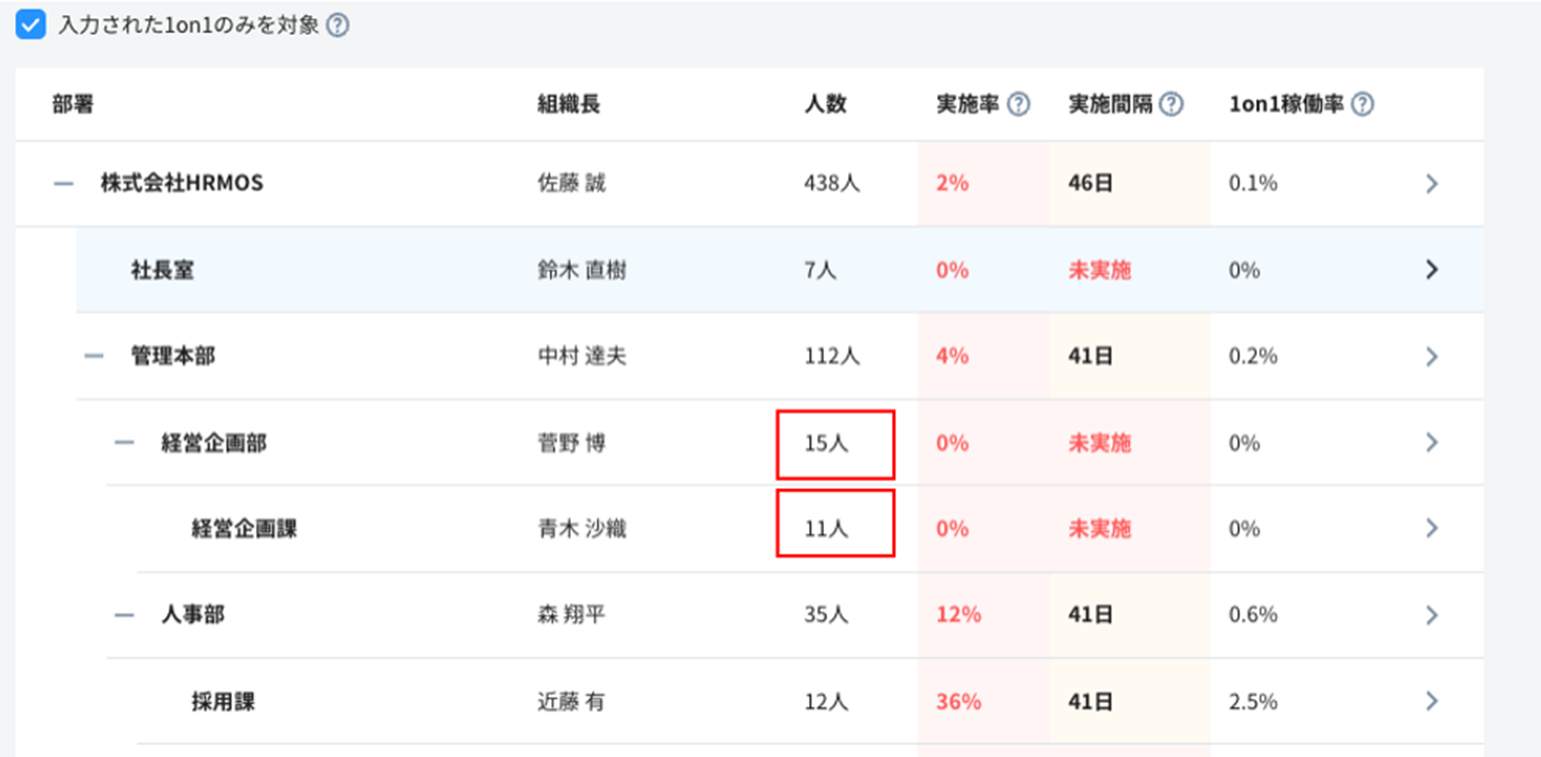This screenshot has height=757, width=1541.
Task: Click the 1on1稼働率 help icon
Action: point(1362,104)
